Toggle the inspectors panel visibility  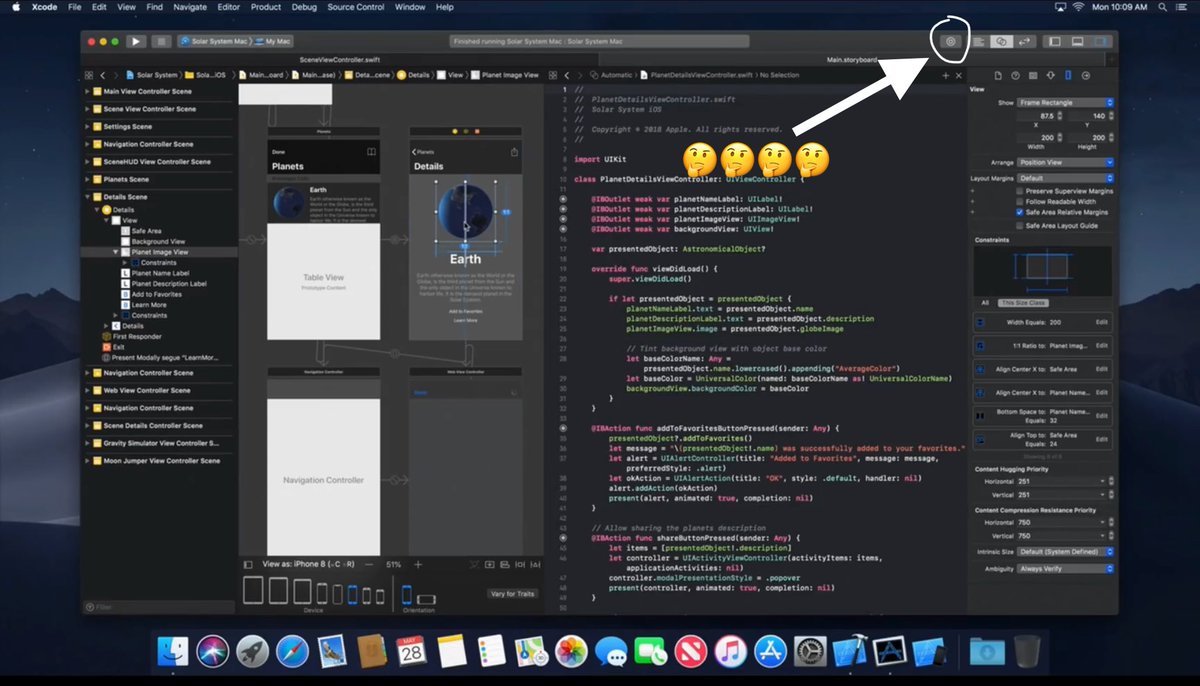(x=1100, y=42)
